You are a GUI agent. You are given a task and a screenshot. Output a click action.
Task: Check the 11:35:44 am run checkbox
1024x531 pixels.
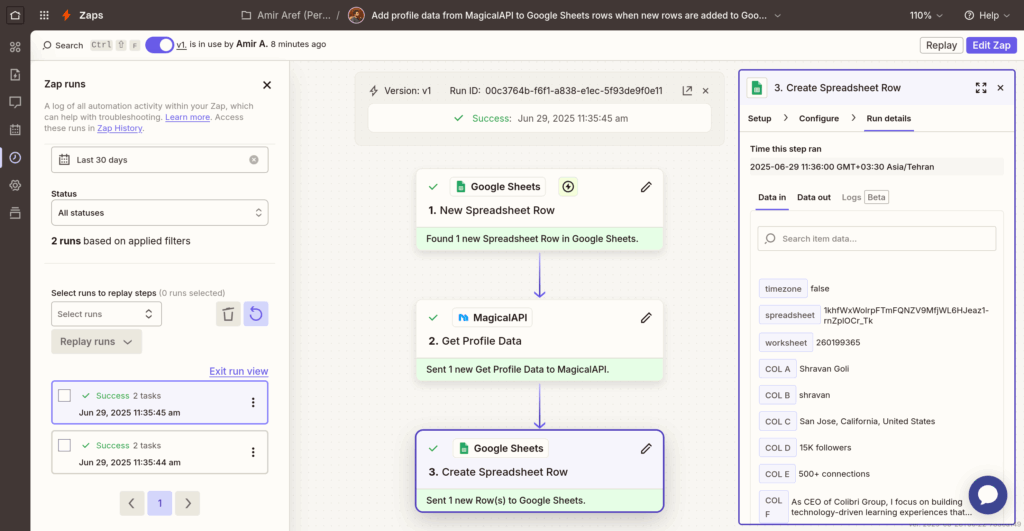[x=65, y=445]
